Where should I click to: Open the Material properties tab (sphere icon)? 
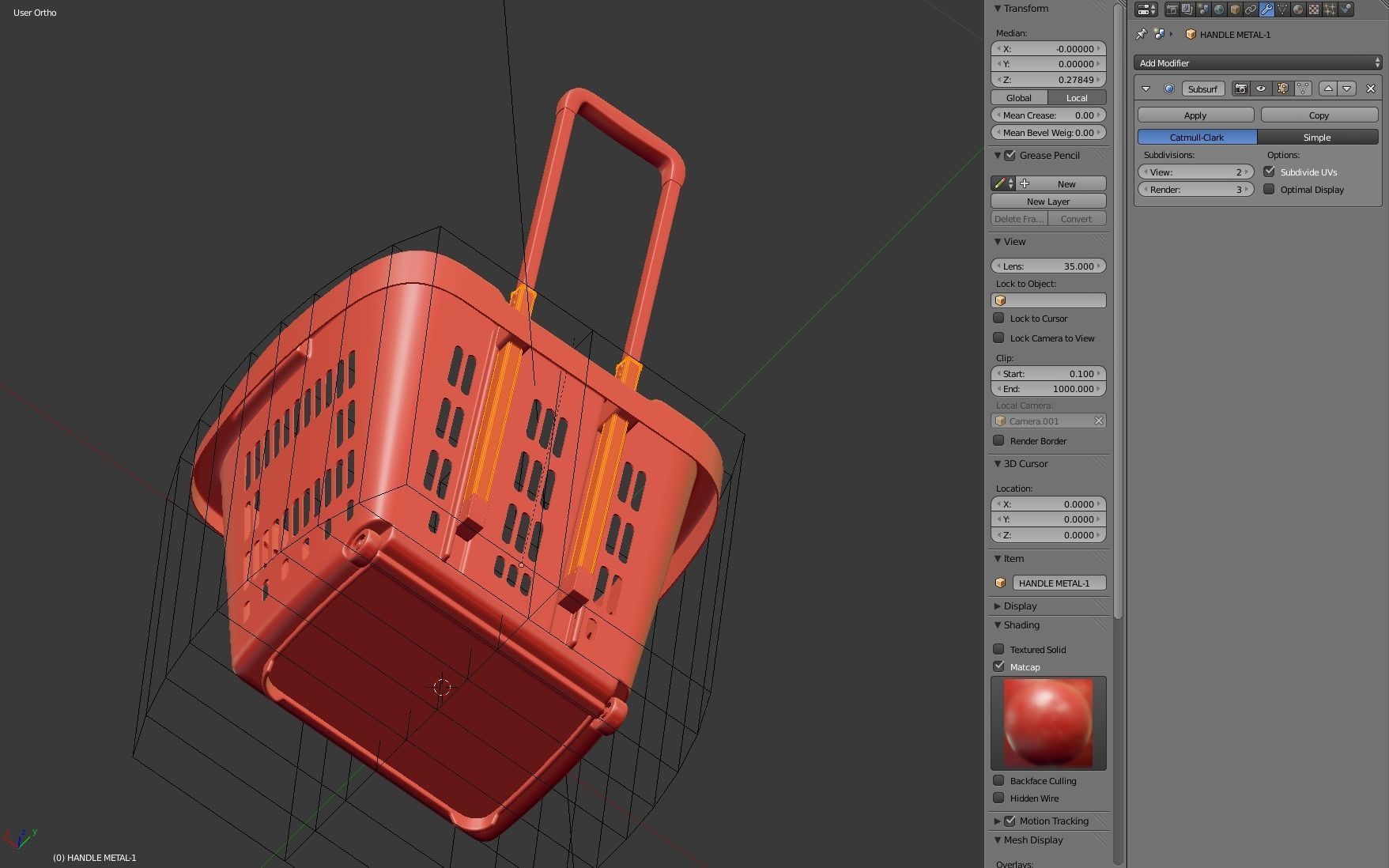coord(1298,9)
